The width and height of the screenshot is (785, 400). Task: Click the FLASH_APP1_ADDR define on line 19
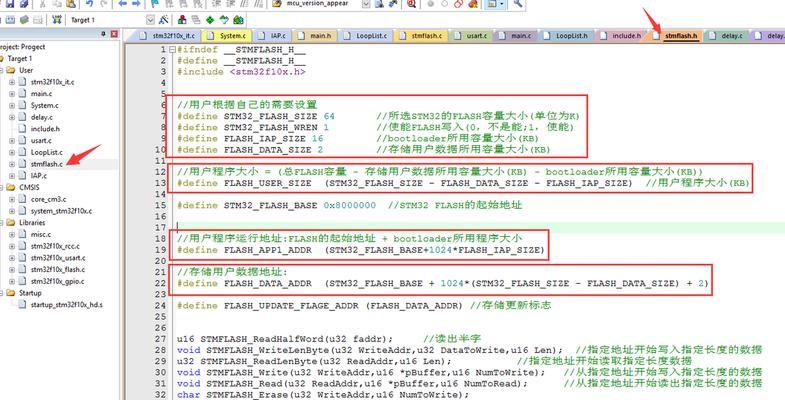coord(268,250)
